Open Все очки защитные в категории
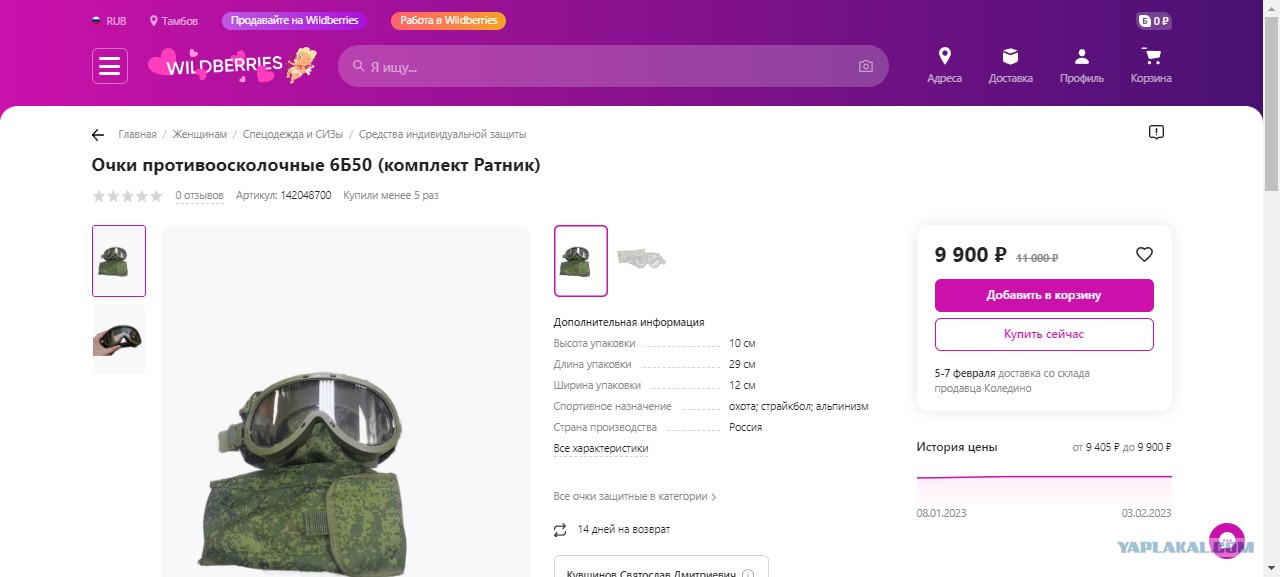The width and height of the screenshot is (1280, 577). click(635, 496)
